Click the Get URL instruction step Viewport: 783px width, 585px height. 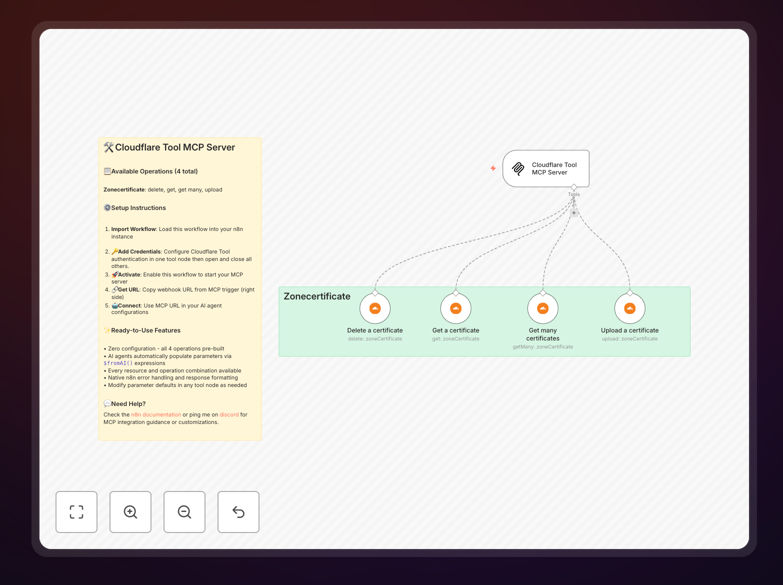[180, 293]
